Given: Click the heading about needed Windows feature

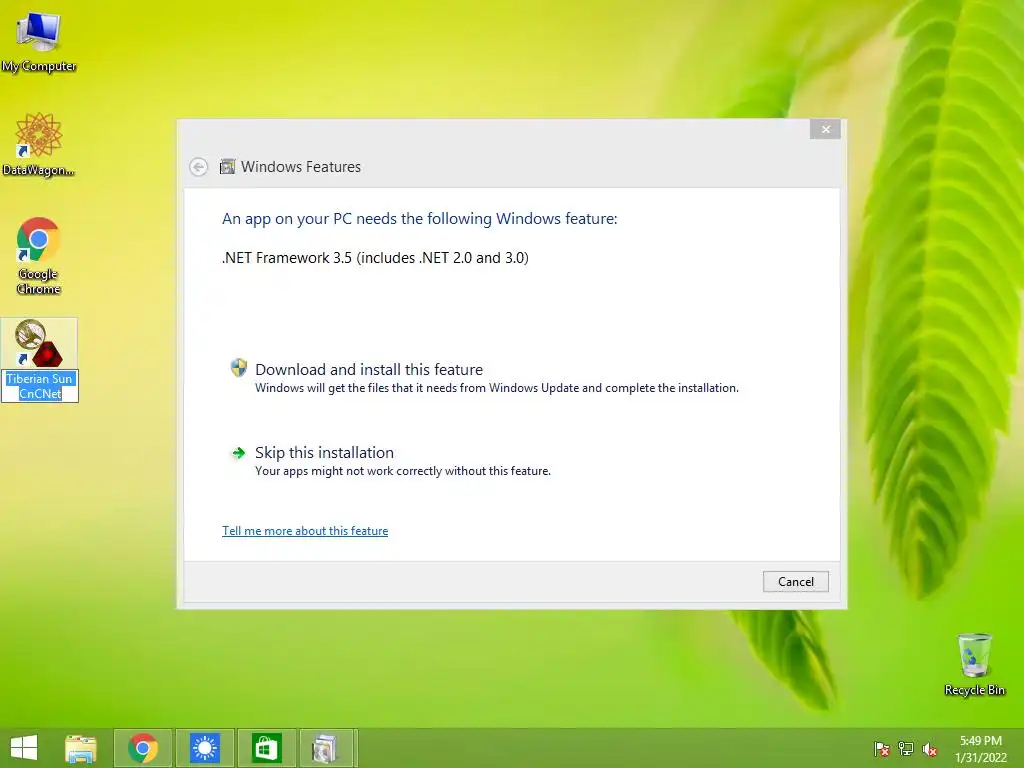Looking at the screenshot, I should (x=419, y=219).
